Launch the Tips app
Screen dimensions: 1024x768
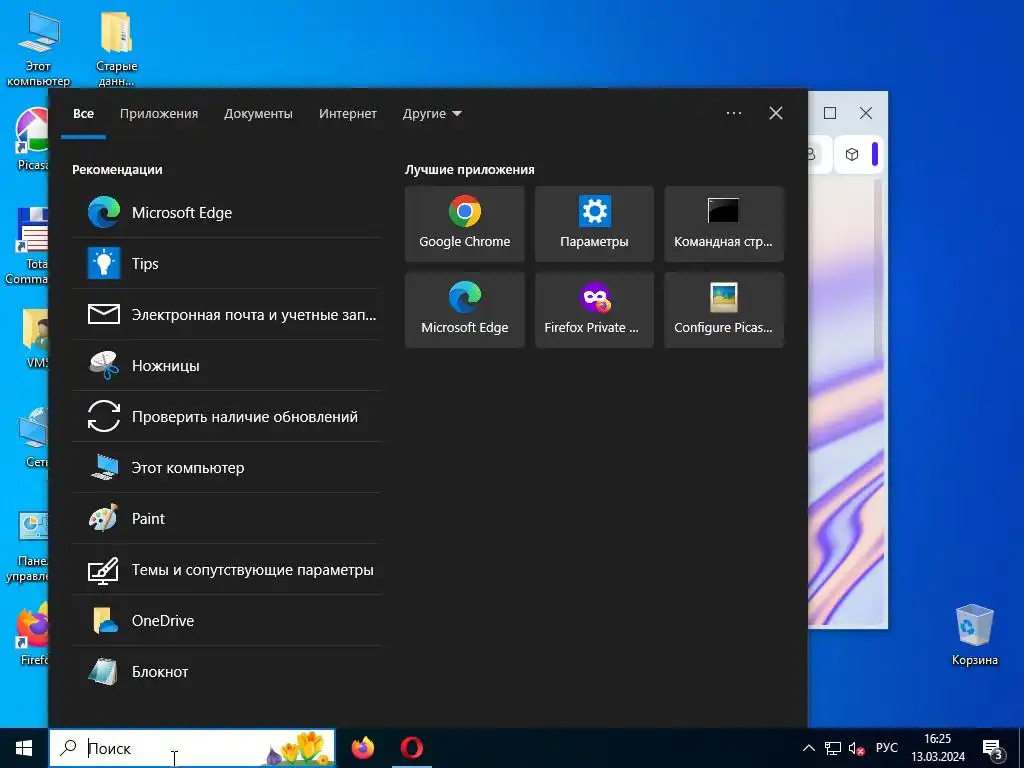click(227, 263)
